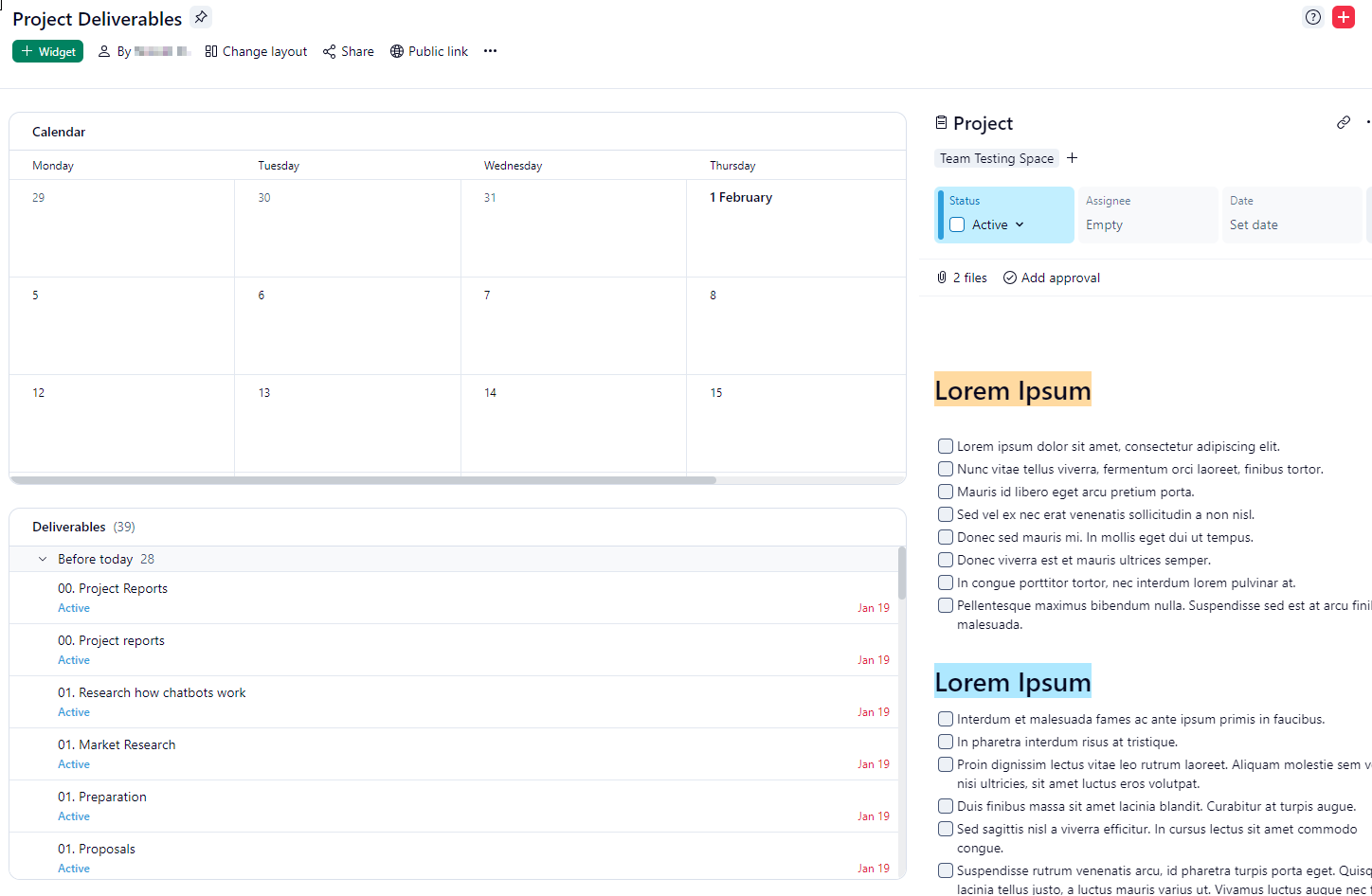This screenshot has width=1372, height=896.
Task: Open the Public link option
Action: tap(429, 51)
